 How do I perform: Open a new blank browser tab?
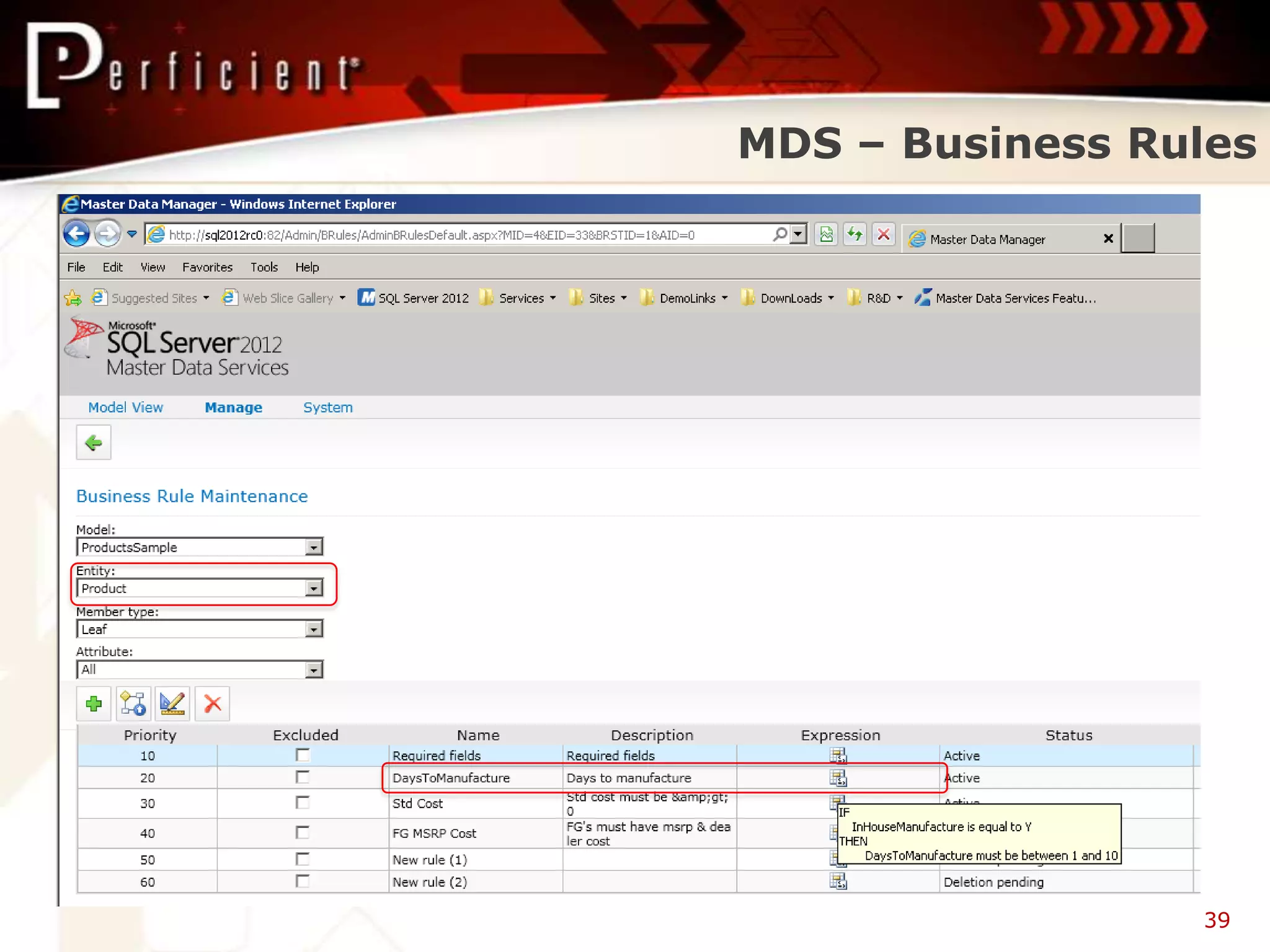[x=1139, y=239]
